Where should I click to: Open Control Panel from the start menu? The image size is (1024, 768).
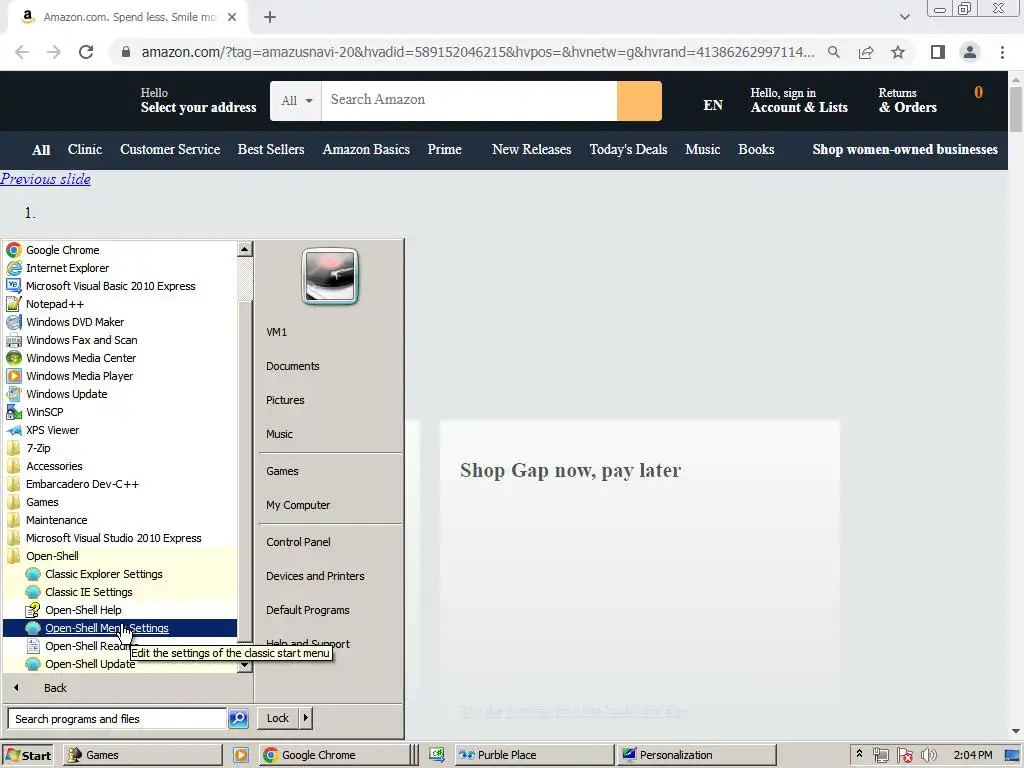(x=298, y=542)
